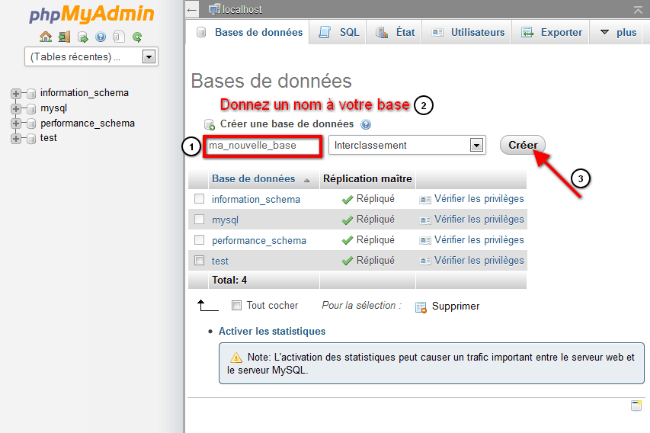Viewport: 650px width, 433px height.
Task: Tick the information_schema row checkbox
Action: click(199, 199)
